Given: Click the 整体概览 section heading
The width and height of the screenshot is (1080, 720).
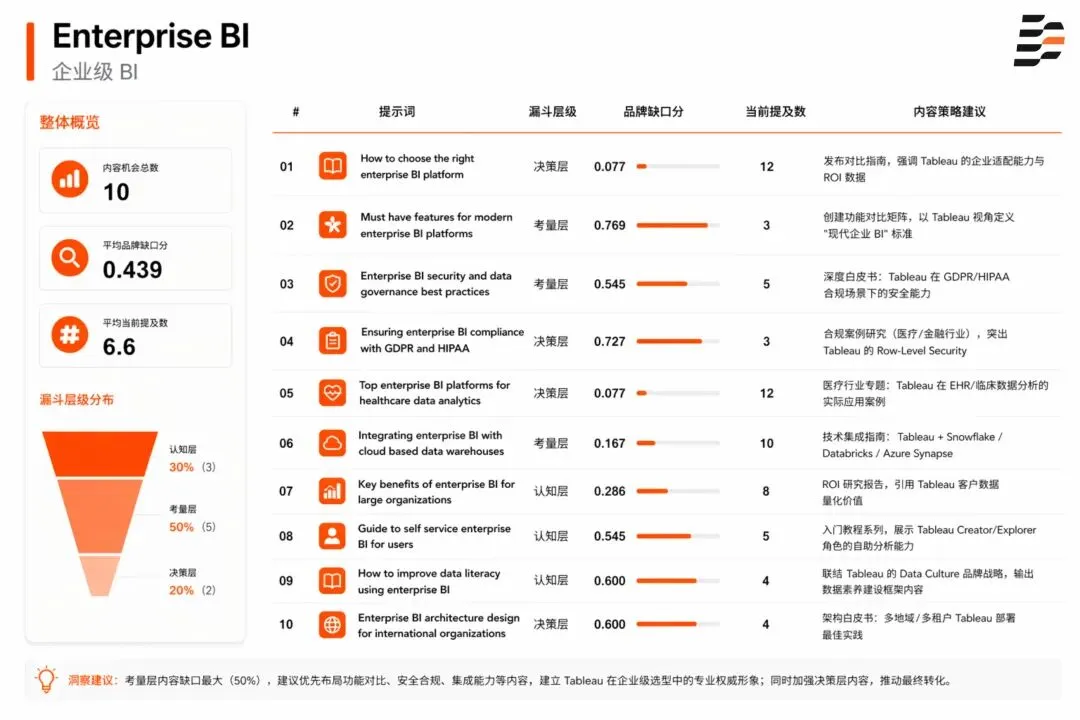Looking at the screenshot, I should (70, 123).
